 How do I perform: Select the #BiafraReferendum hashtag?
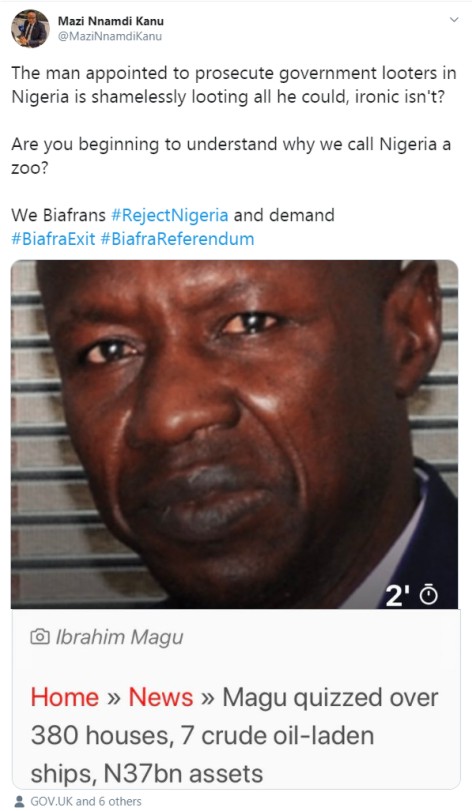coord(177,239)
